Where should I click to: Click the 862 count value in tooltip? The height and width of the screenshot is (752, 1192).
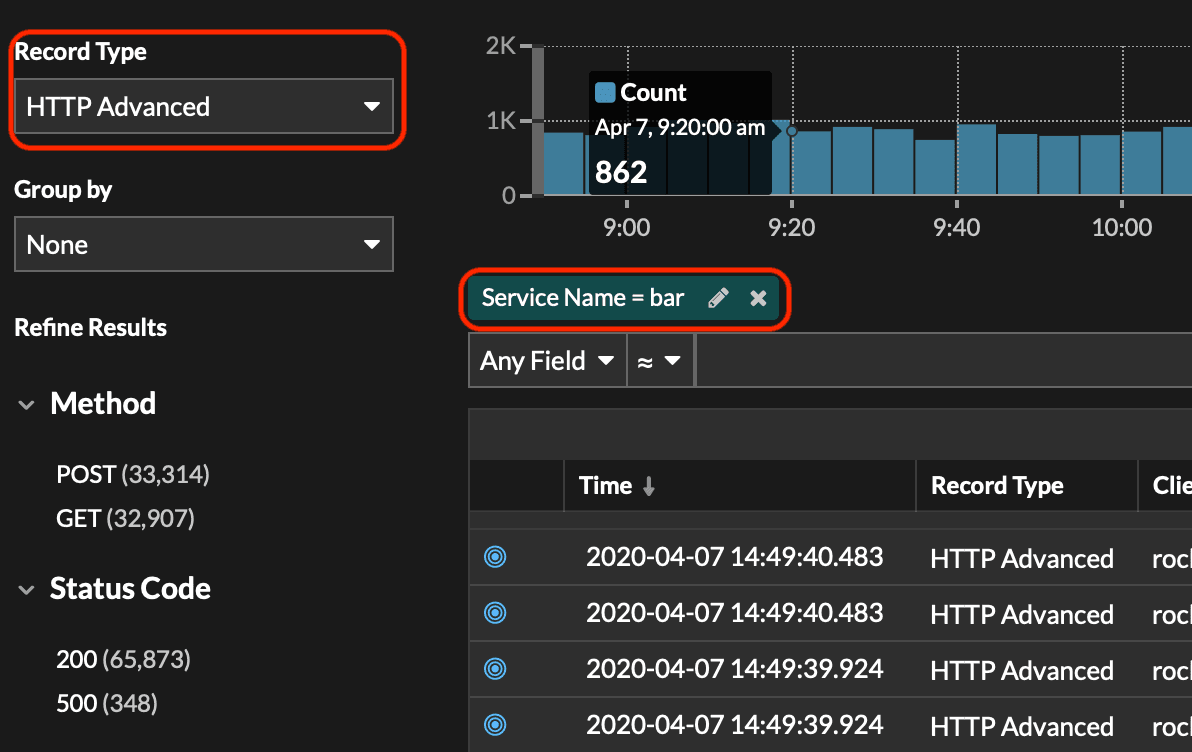621,173
